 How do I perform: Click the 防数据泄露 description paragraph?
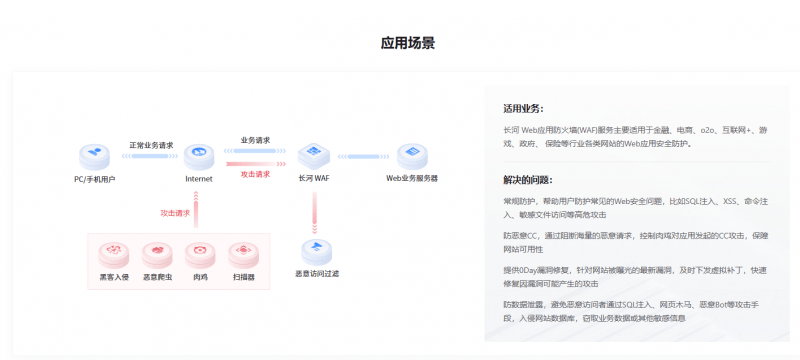point(632,311)
